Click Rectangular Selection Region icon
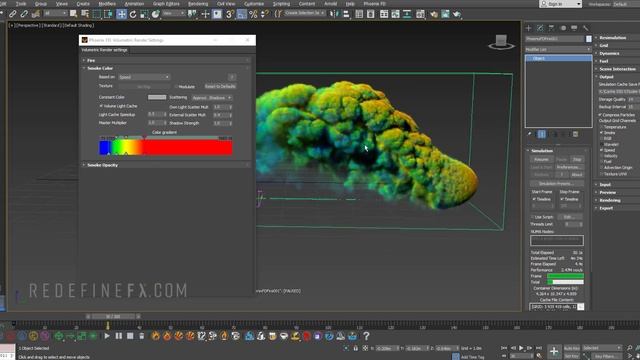Screen dimensions: 640x360 point(97,14)
